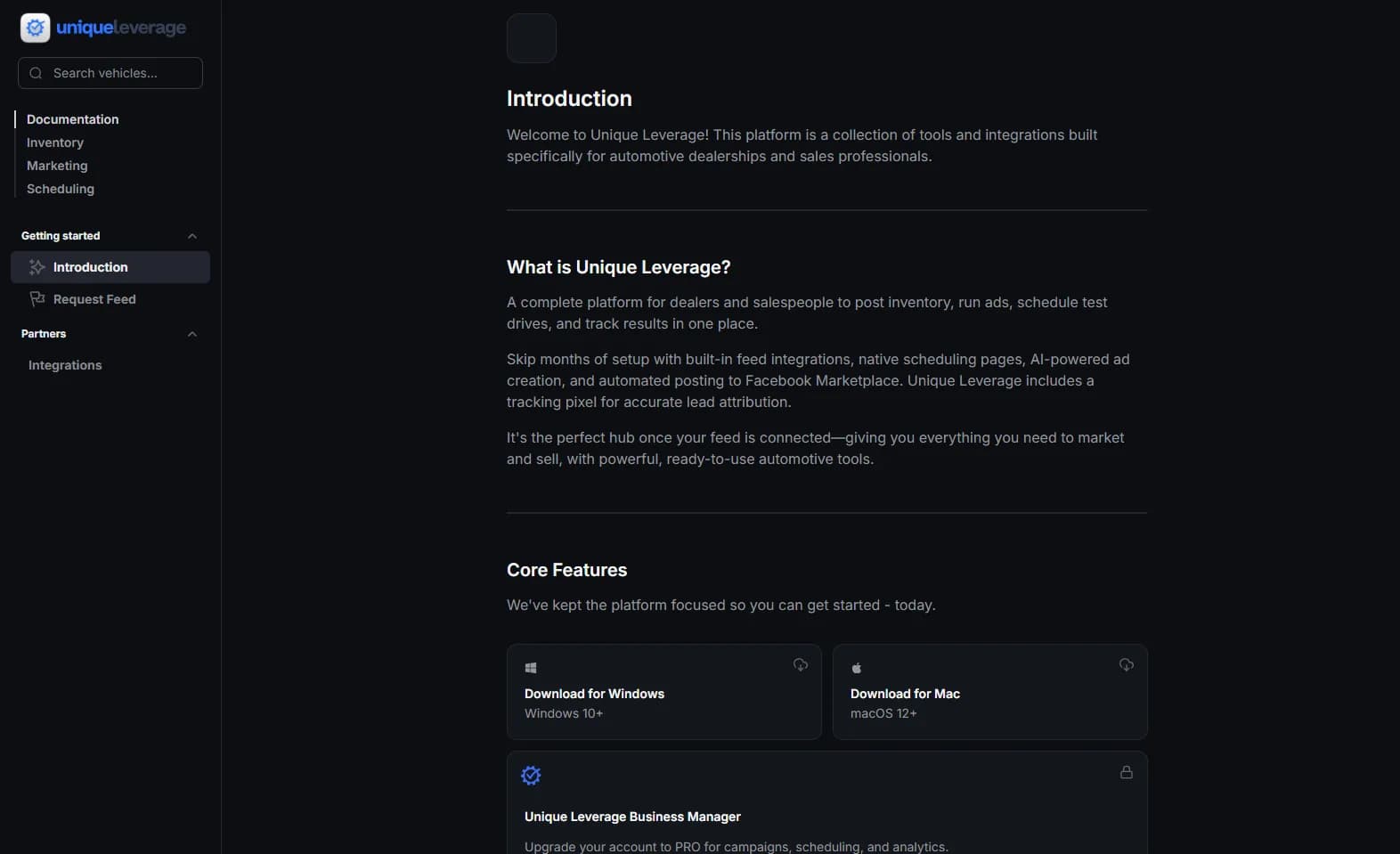
Task: Click the Upgrade your account to PRO text
Action: coord(737,847)
